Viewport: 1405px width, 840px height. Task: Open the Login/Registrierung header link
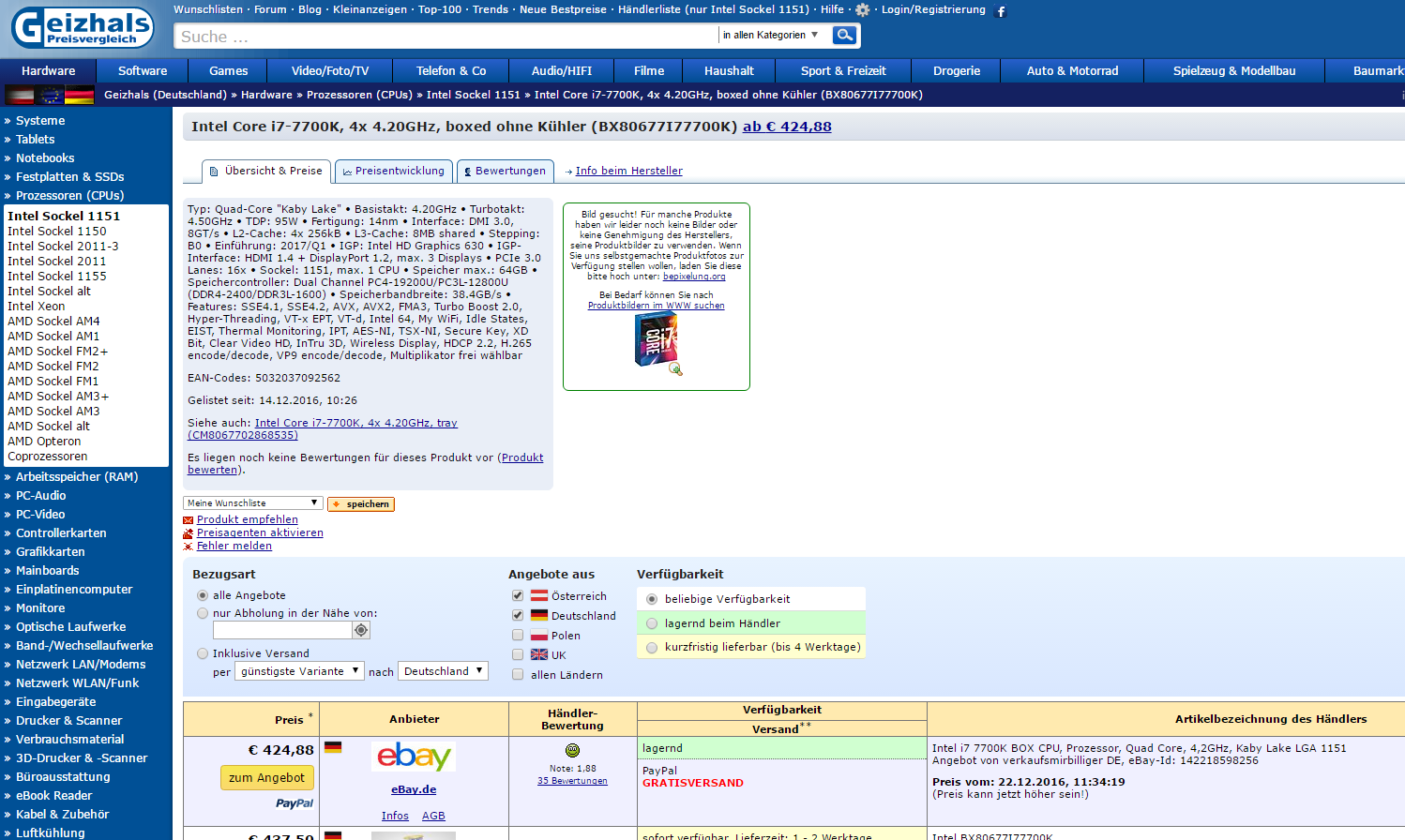[933, 9]
